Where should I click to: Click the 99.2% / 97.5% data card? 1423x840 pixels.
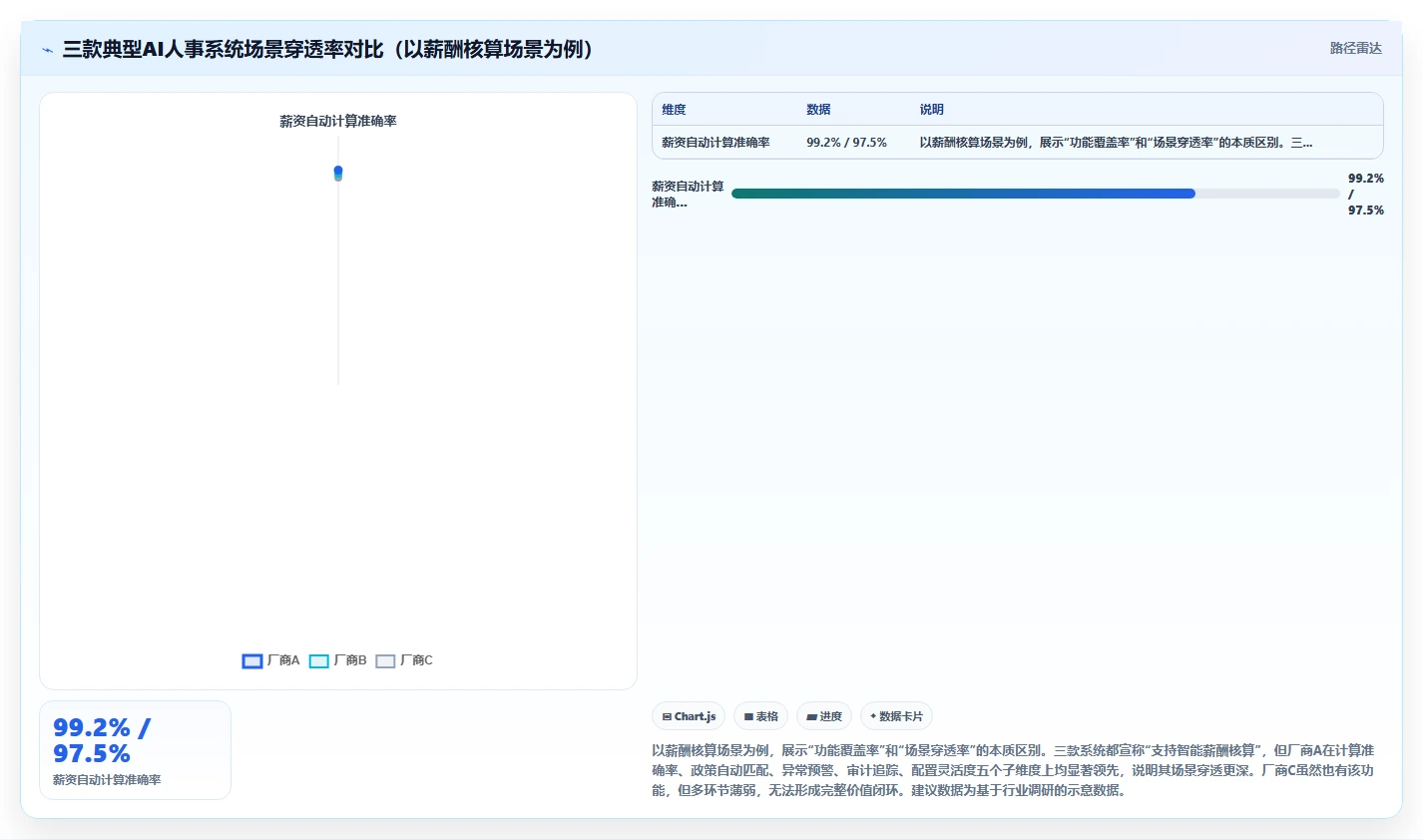coord(135,750)
